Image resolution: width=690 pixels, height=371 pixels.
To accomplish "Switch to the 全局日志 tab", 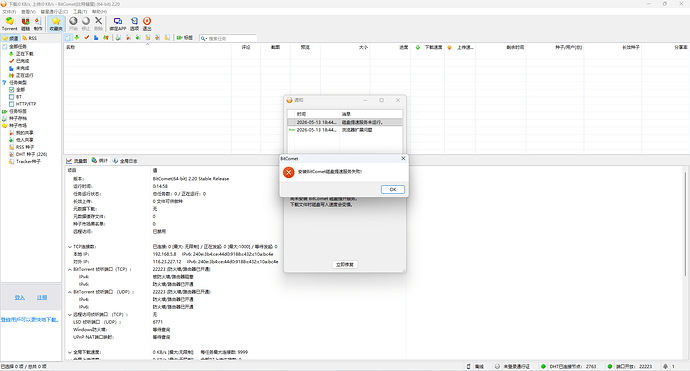I will pos(125,161).
